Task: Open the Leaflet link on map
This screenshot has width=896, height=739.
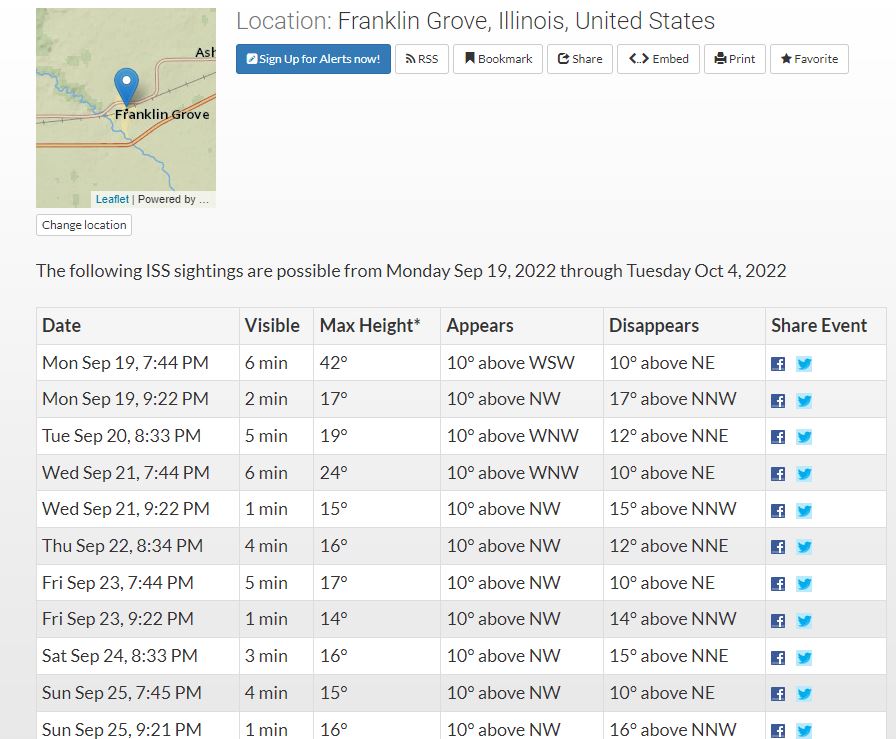Action: pos(112,199)
